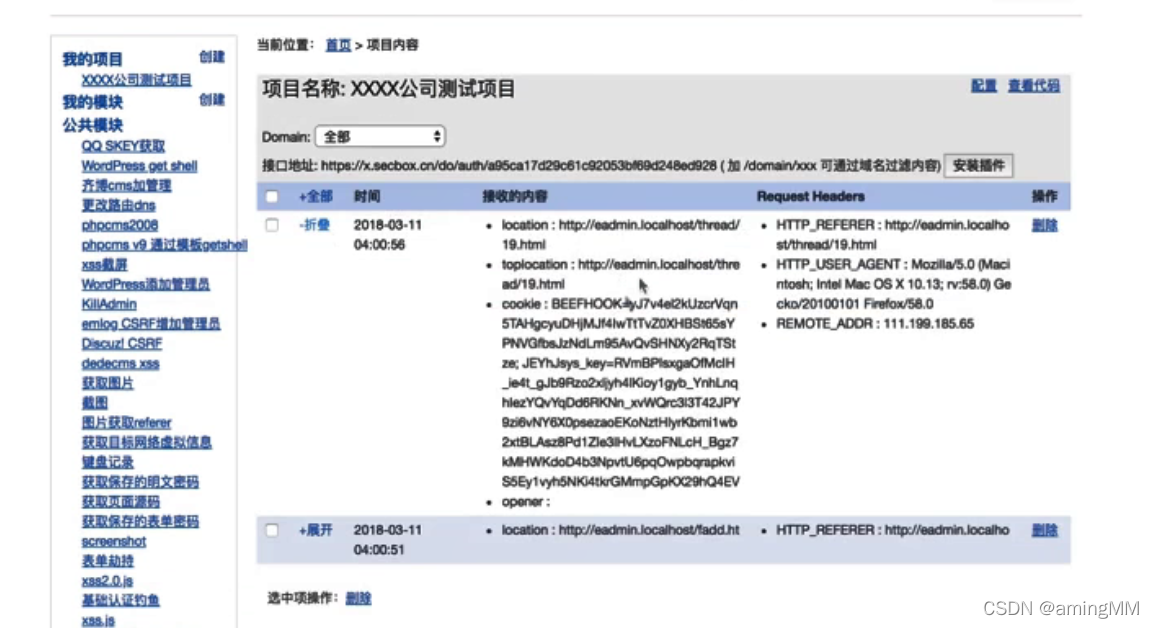Image resolution: width=1154 pixels, height=628 pixels.
Task: Open the KillAdmin module
Action: pyautogui.click(x=108, y=304)
